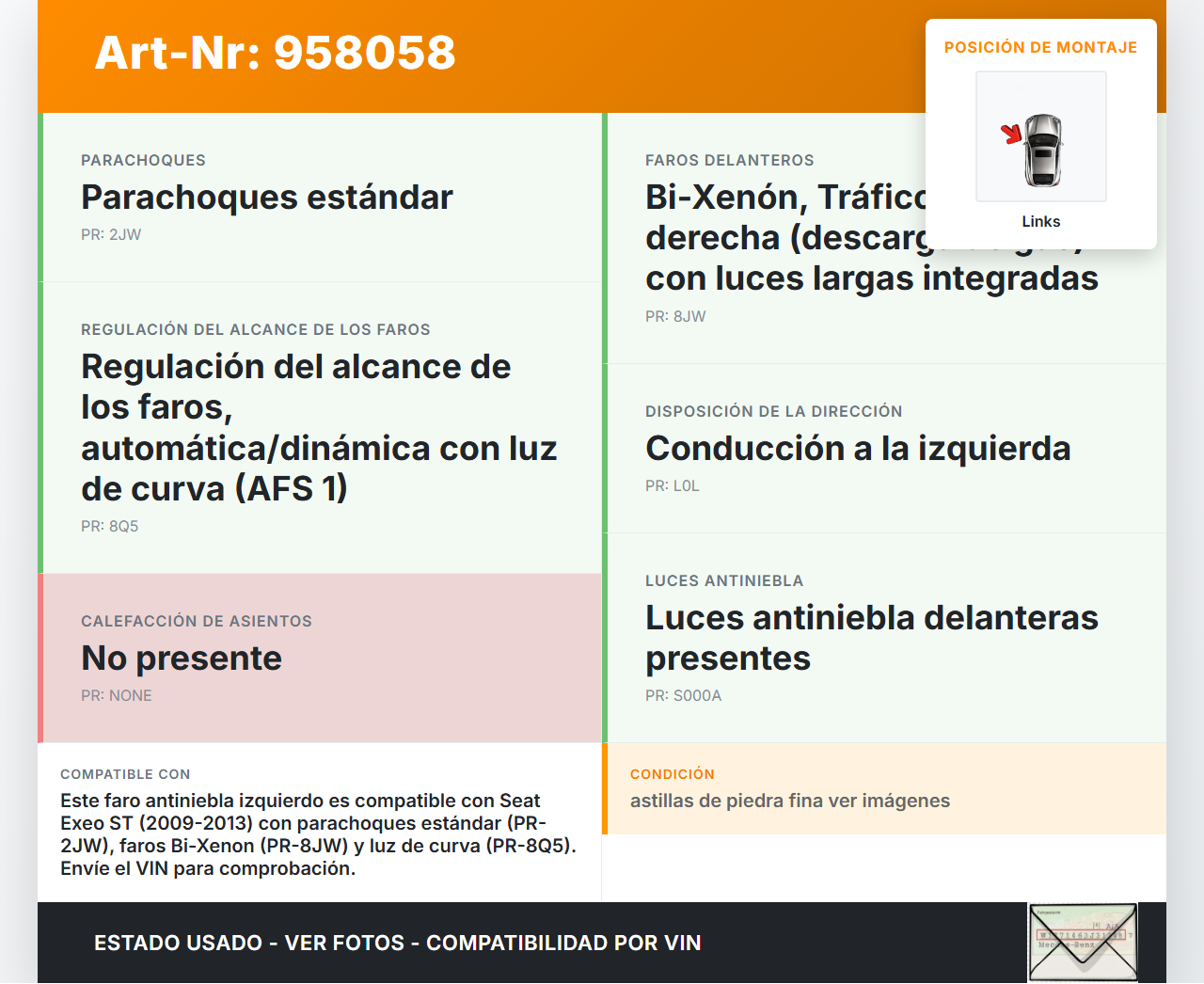Click the "PR: L0L" code
Screen dimensions: 1204x984
[x=673, y=485]
